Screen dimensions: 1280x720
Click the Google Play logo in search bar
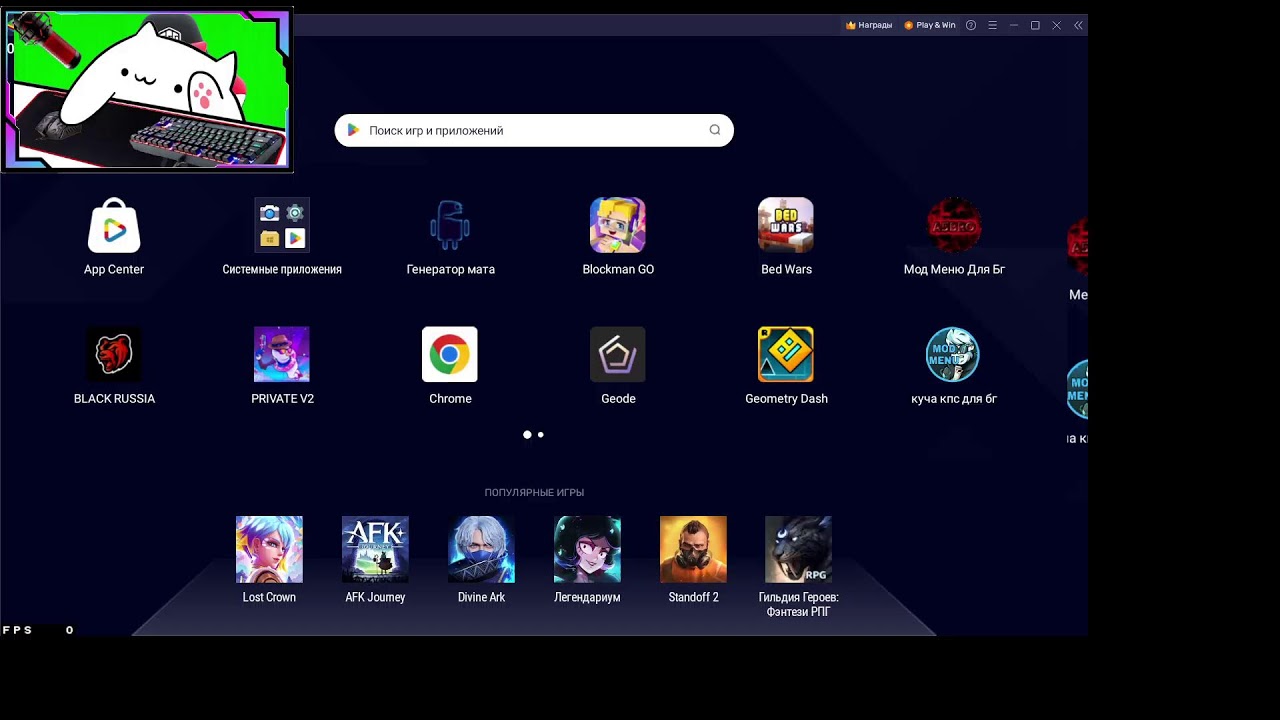[x=353, y=130]
